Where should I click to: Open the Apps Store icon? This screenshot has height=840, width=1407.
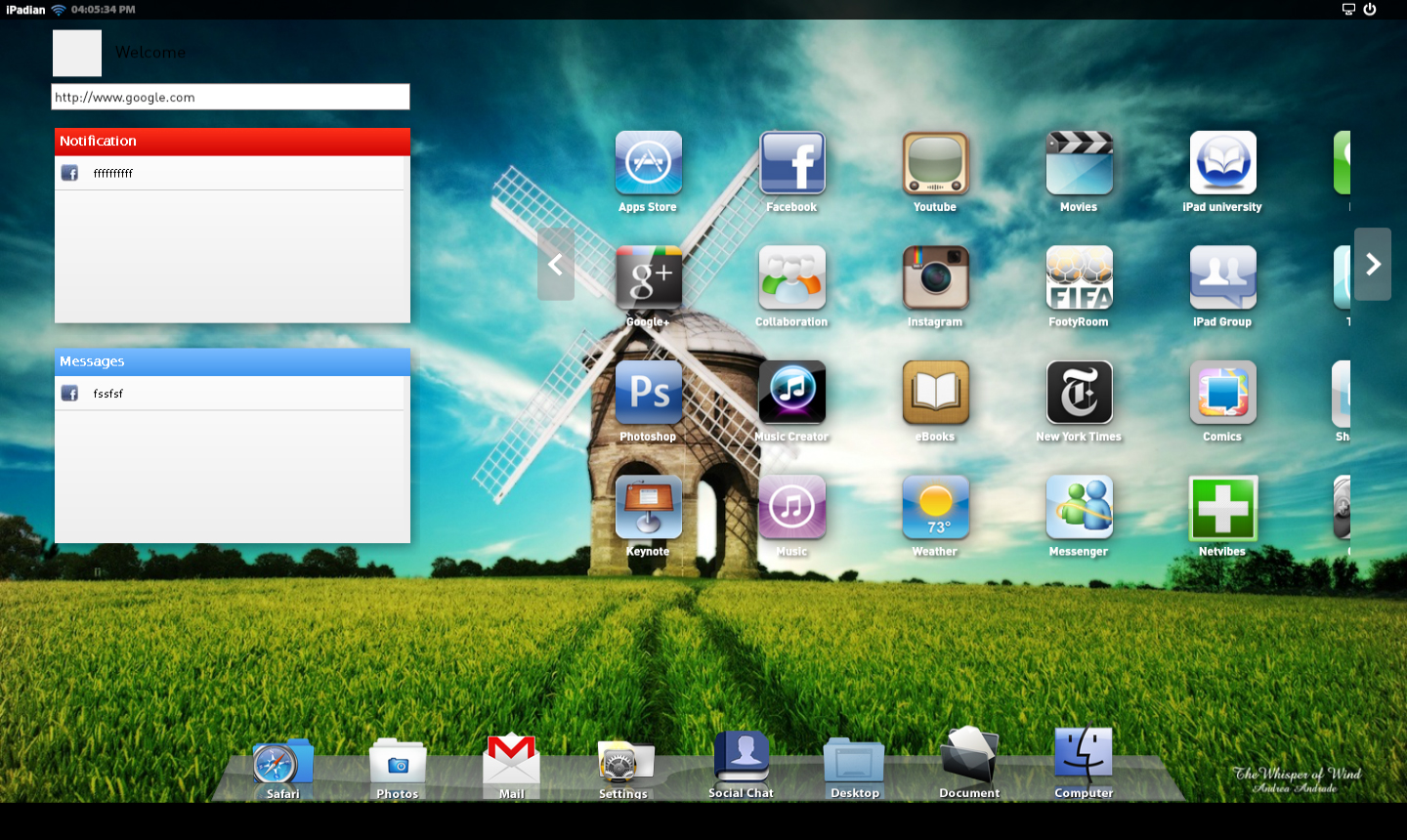coord(649,163)
